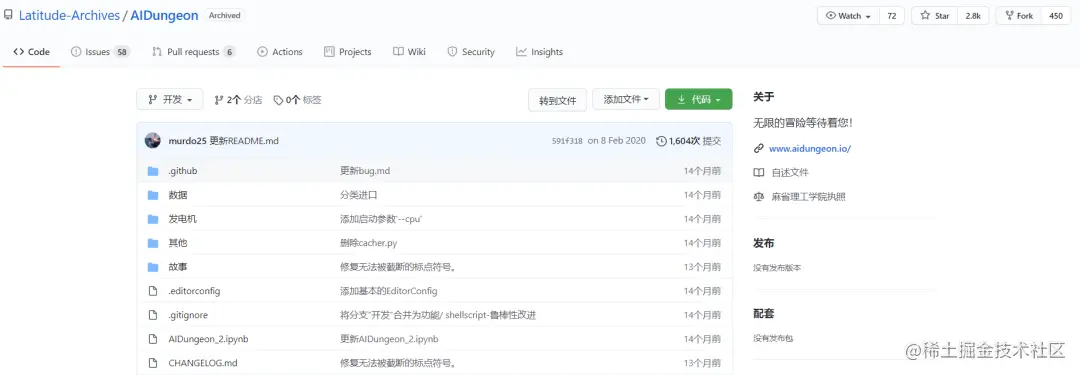The width and height of the screenshot is (1080, 375).
Task: Open the 开发 branch dropdown
Action: pos(170,99)
